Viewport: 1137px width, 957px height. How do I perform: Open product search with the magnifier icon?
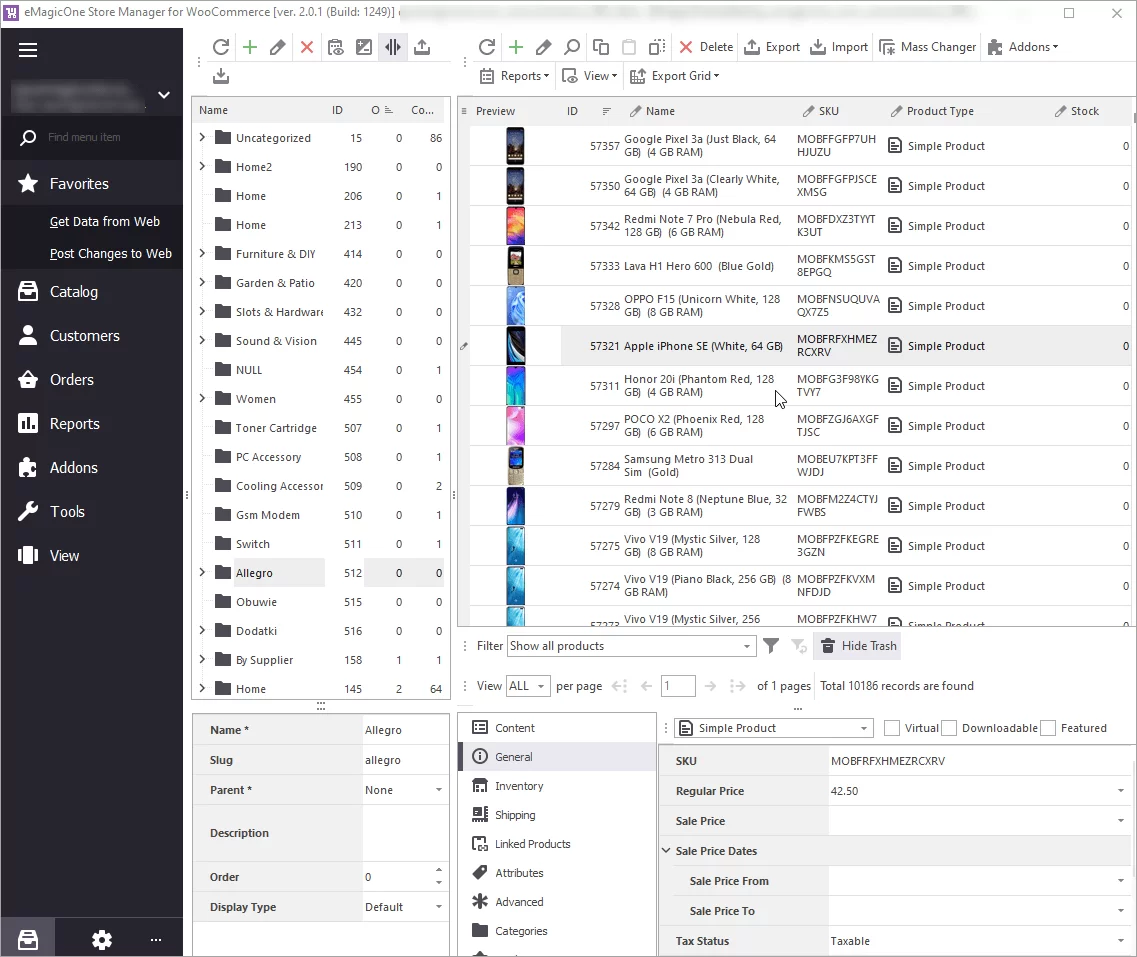tap(571, 46)
